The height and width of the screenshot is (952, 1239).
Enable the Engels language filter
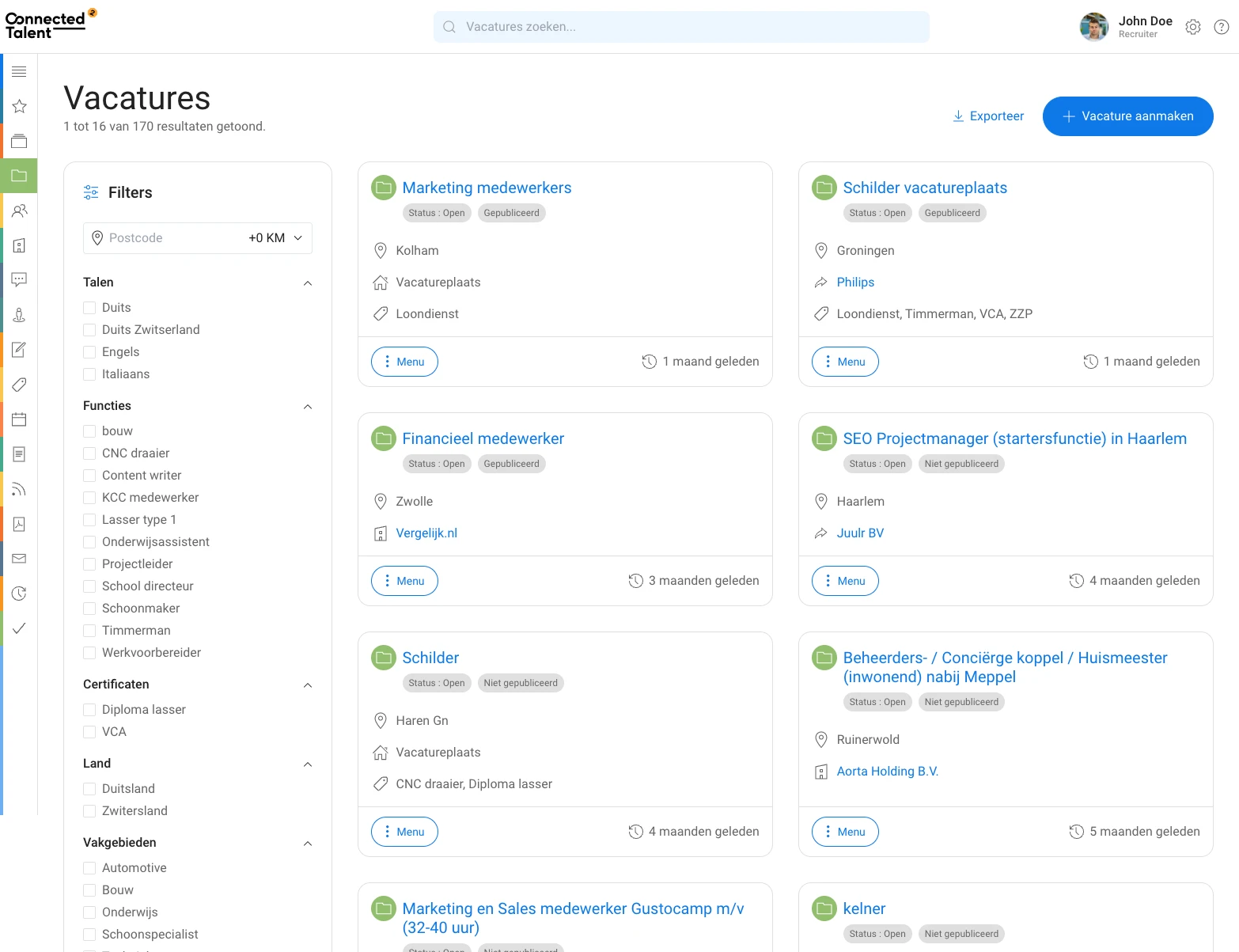(89, 351)
